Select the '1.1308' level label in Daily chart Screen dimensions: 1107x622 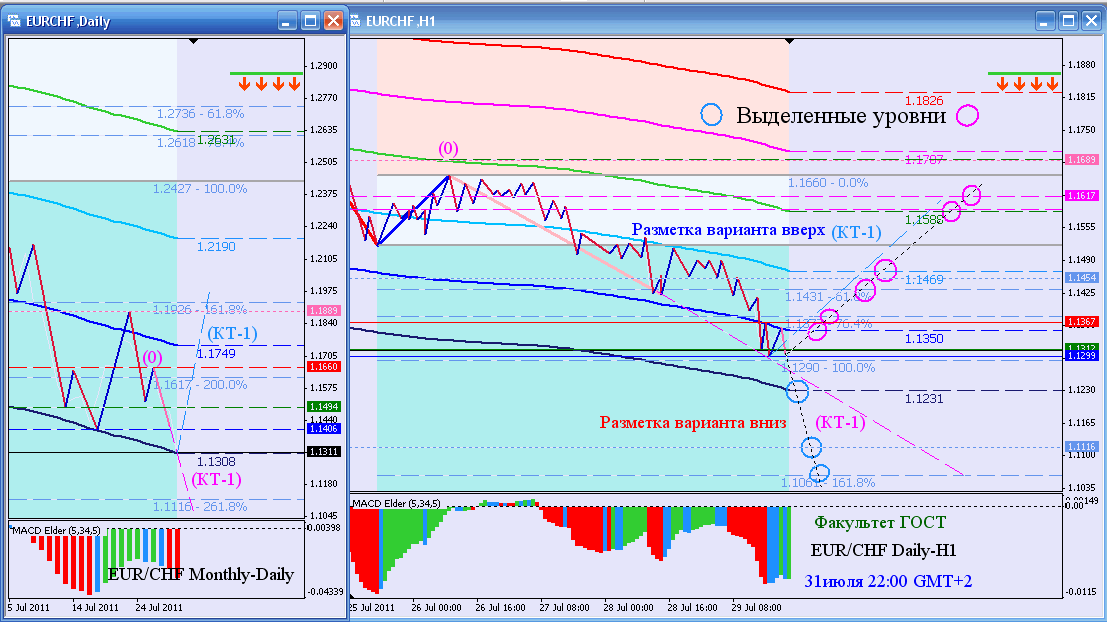pyautogui.click(x=216, y=462)
